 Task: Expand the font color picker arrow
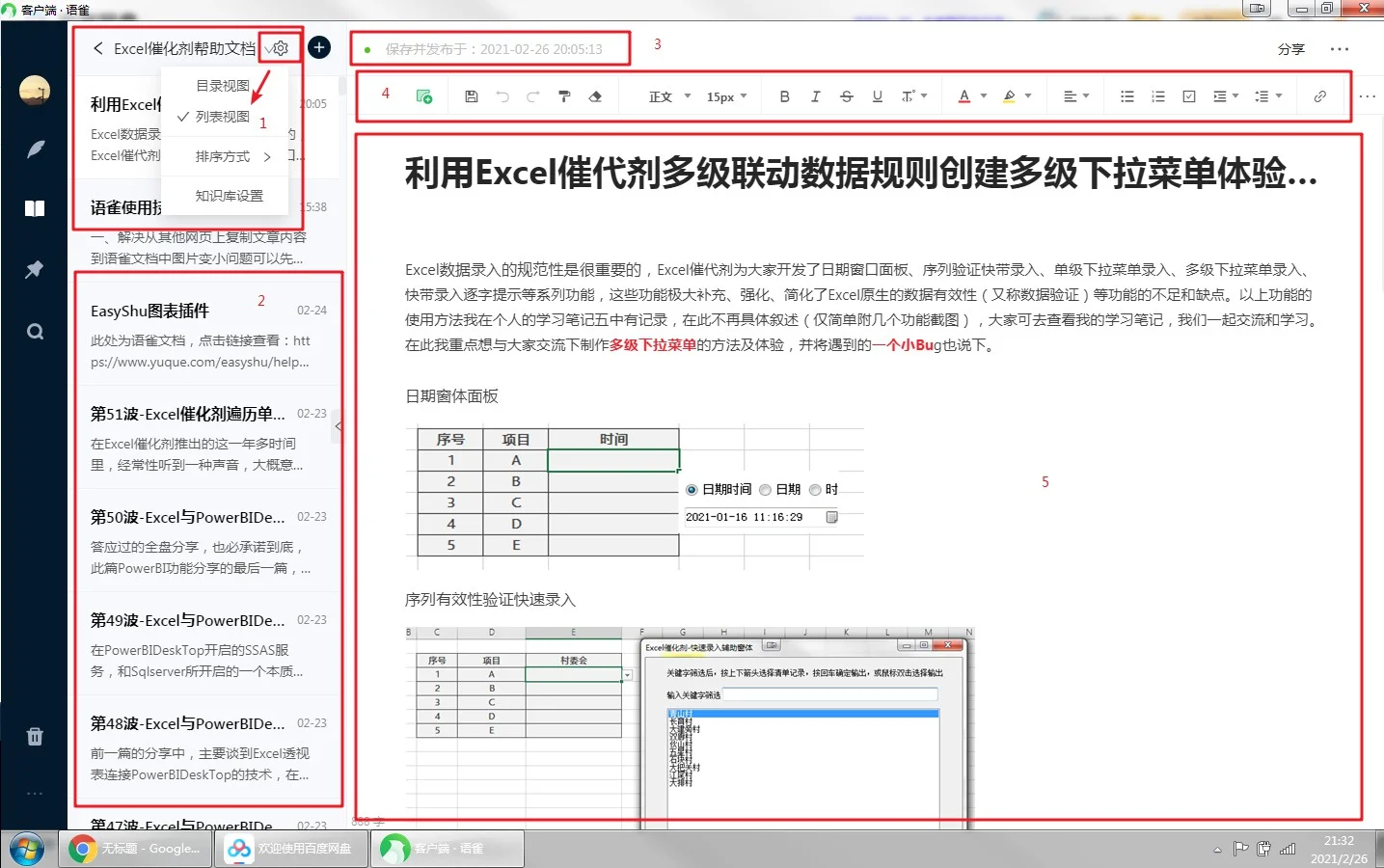[984, 96]
